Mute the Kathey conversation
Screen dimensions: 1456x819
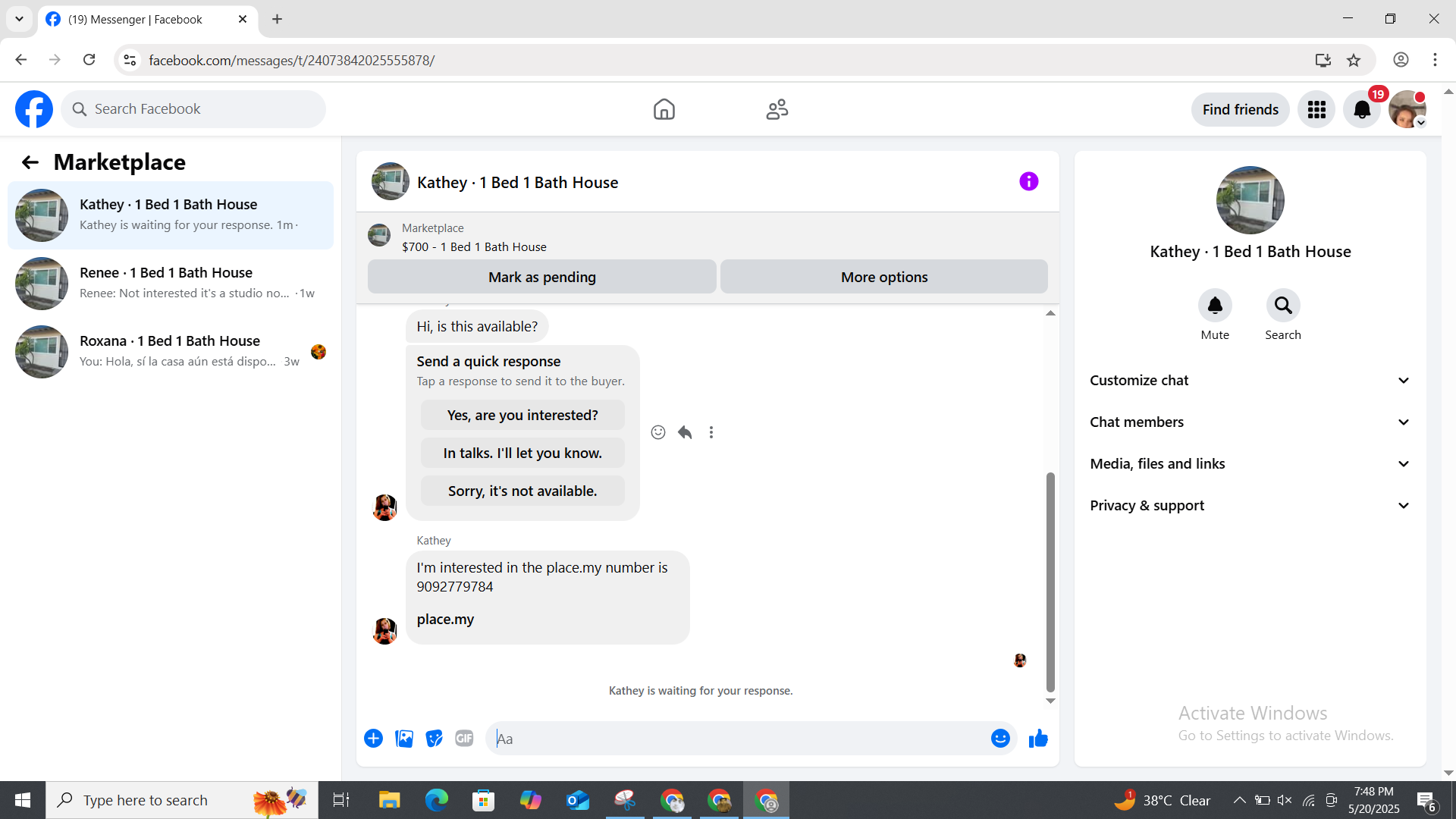point(1214,306)
